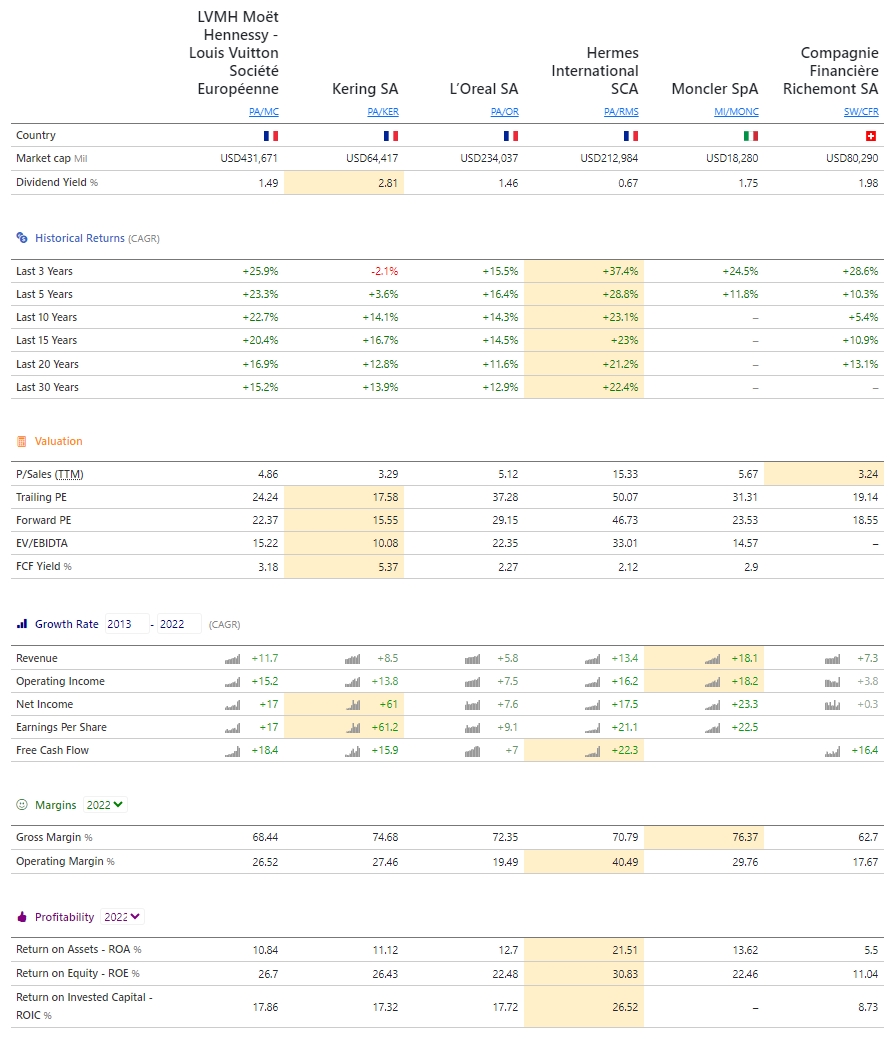Click Kering dividend yield 2.81
The height and width of the screenshot is (1039, 889).
(388, 183)
